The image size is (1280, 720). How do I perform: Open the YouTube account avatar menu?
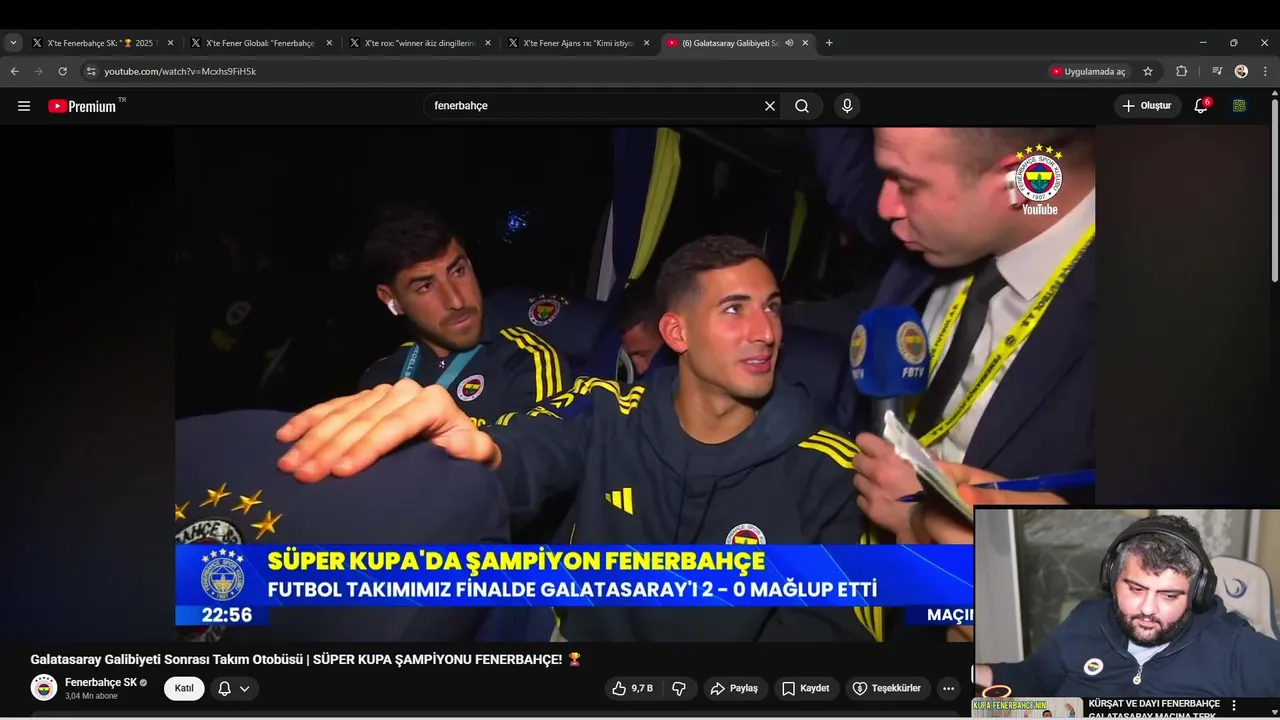(1240, 106)
